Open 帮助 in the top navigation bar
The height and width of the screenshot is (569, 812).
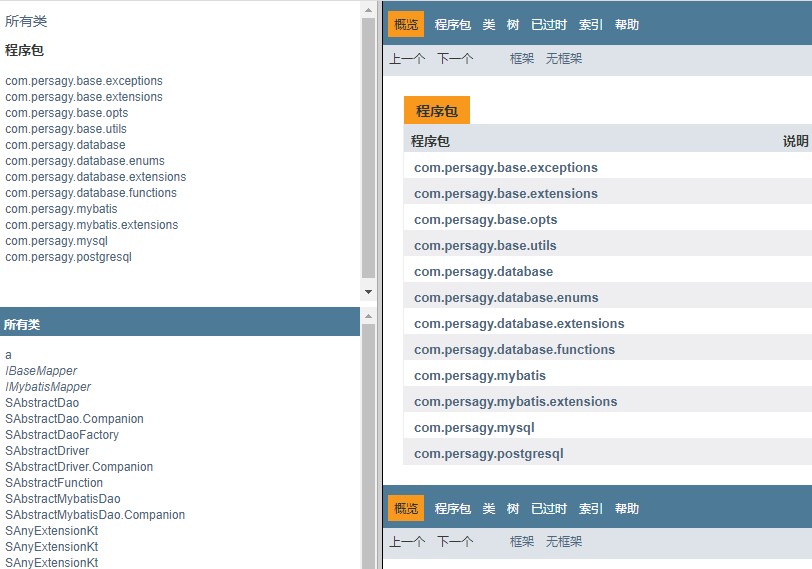click(x=627, y=25)
